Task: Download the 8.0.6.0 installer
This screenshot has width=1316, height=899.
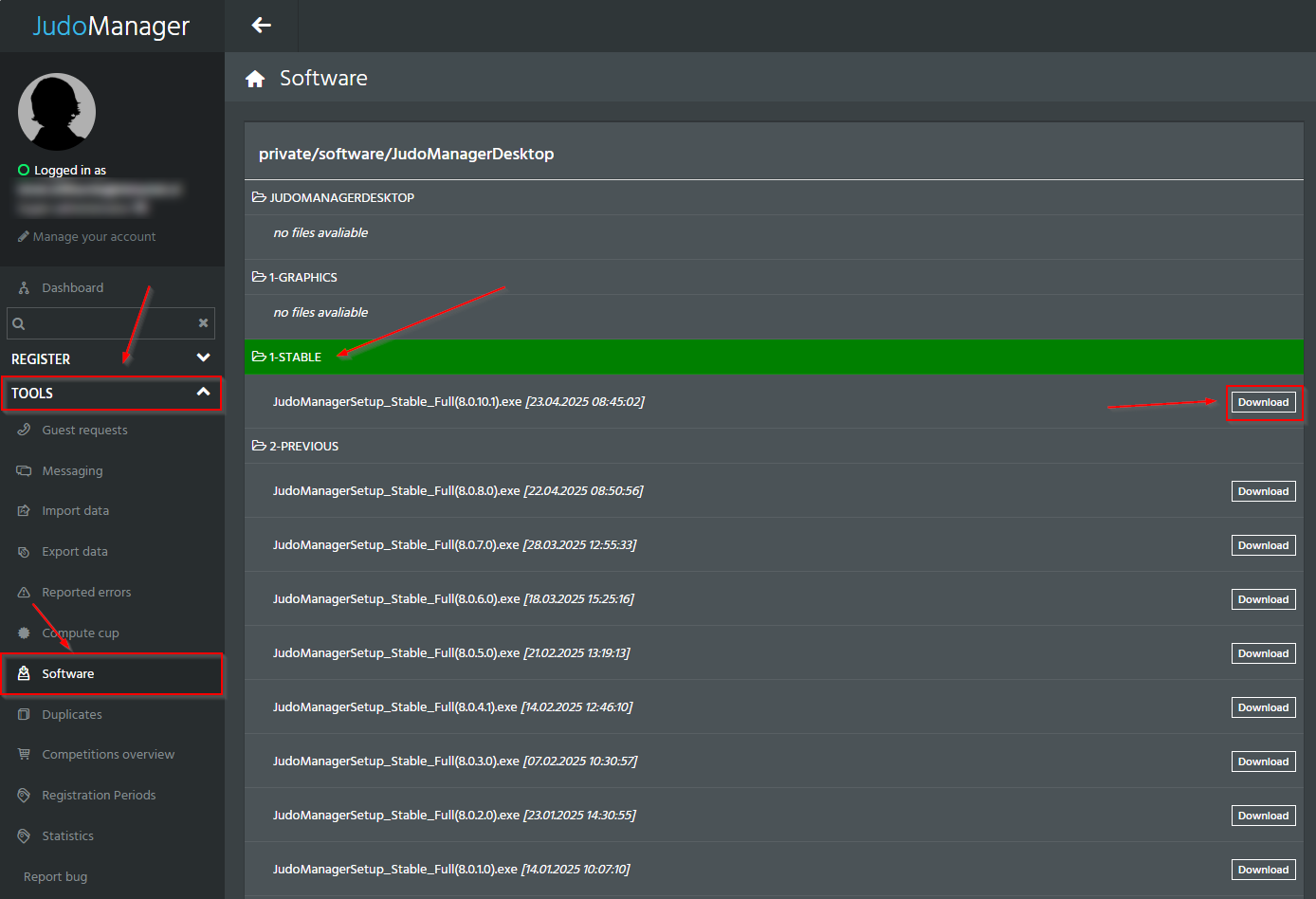Action: 1263,599
